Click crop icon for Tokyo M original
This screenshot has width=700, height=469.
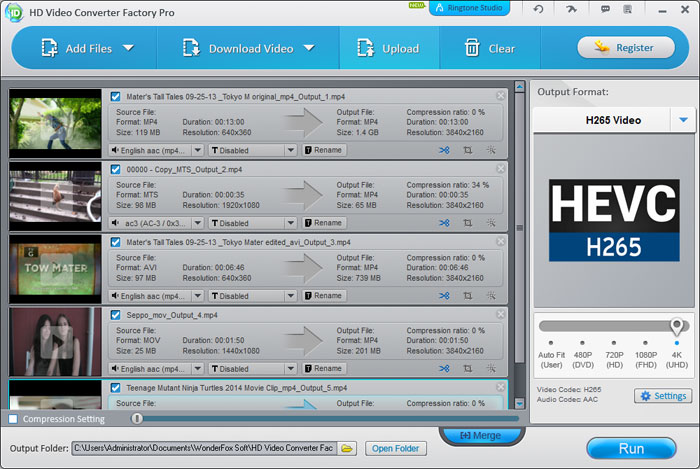point(467,150)
